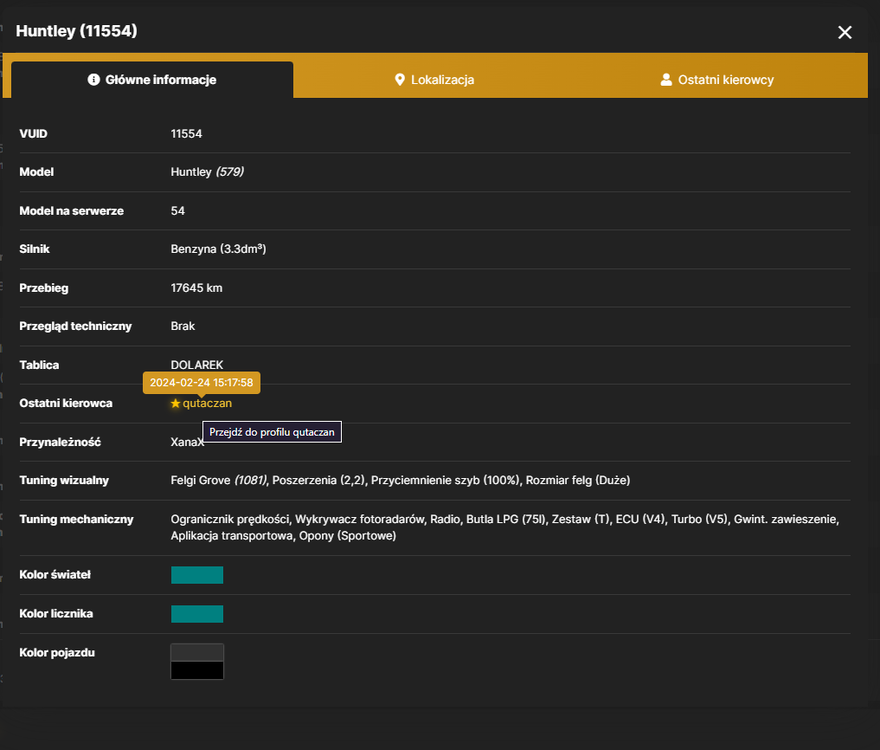Click the engine value Benzyna (3.3dm³)
The height and width of the screenshot is (750, 880).
coord(218,249)
